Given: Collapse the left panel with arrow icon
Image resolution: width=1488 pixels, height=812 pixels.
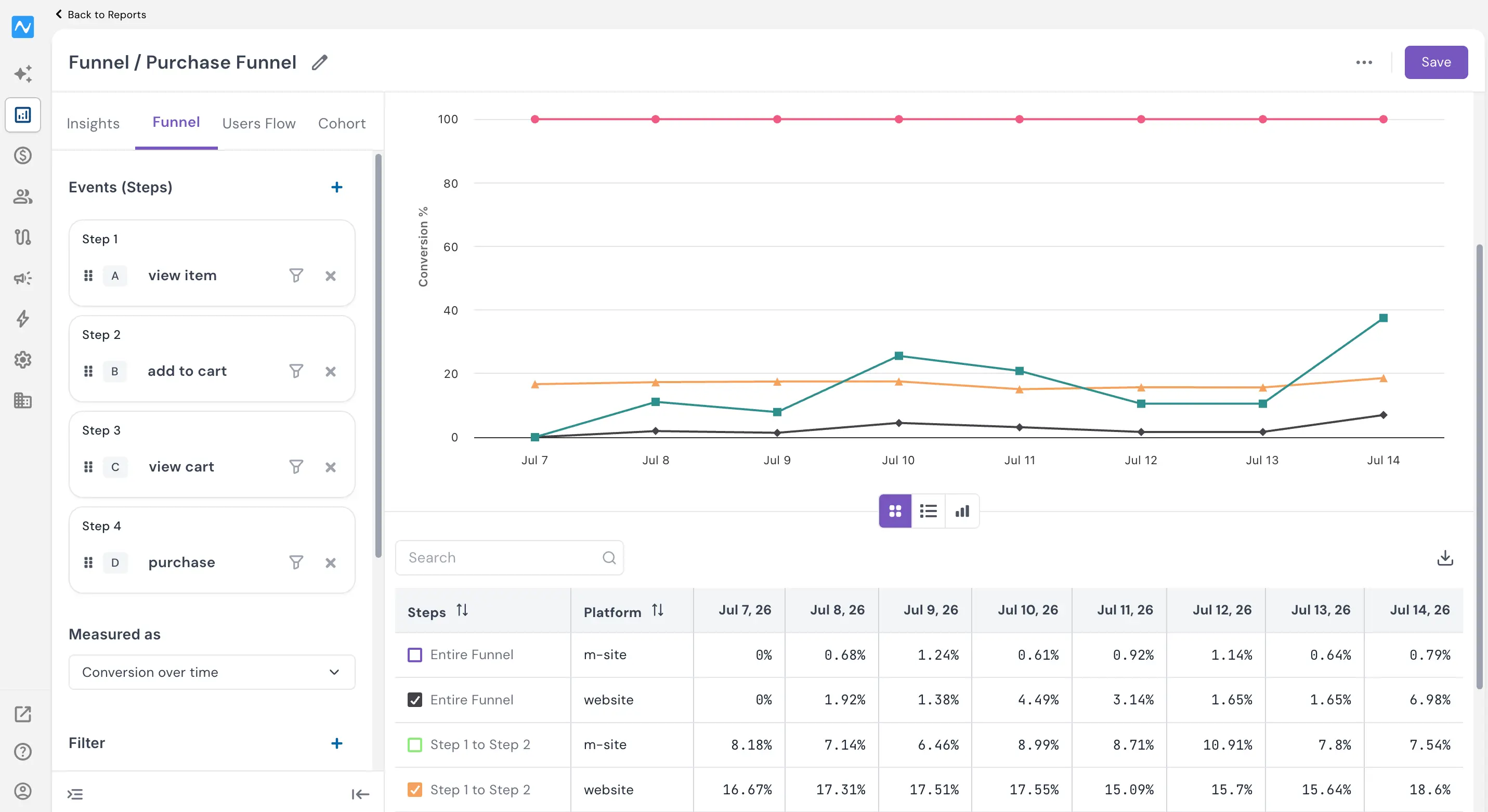Looking at the screenshot, I should (360, 794).
